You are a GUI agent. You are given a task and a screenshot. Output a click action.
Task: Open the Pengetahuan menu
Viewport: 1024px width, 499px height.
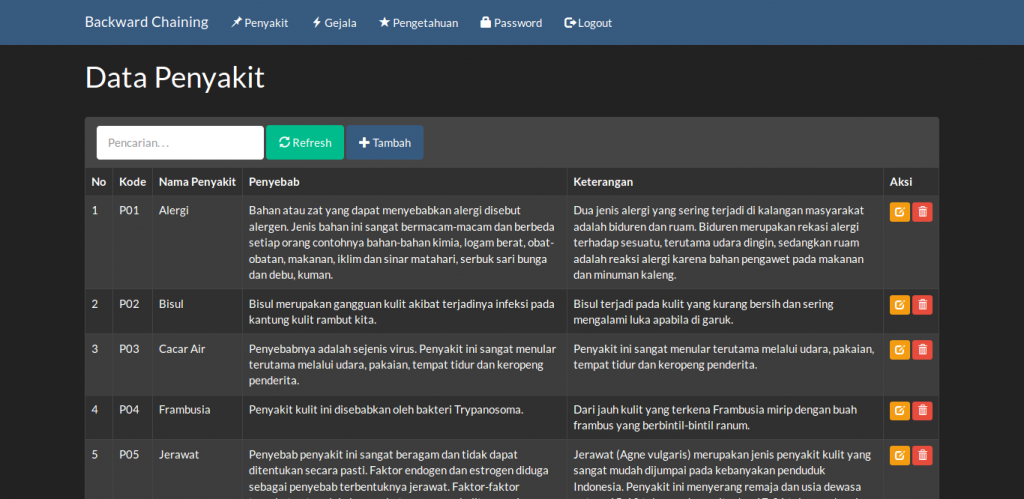pos(419,23)
